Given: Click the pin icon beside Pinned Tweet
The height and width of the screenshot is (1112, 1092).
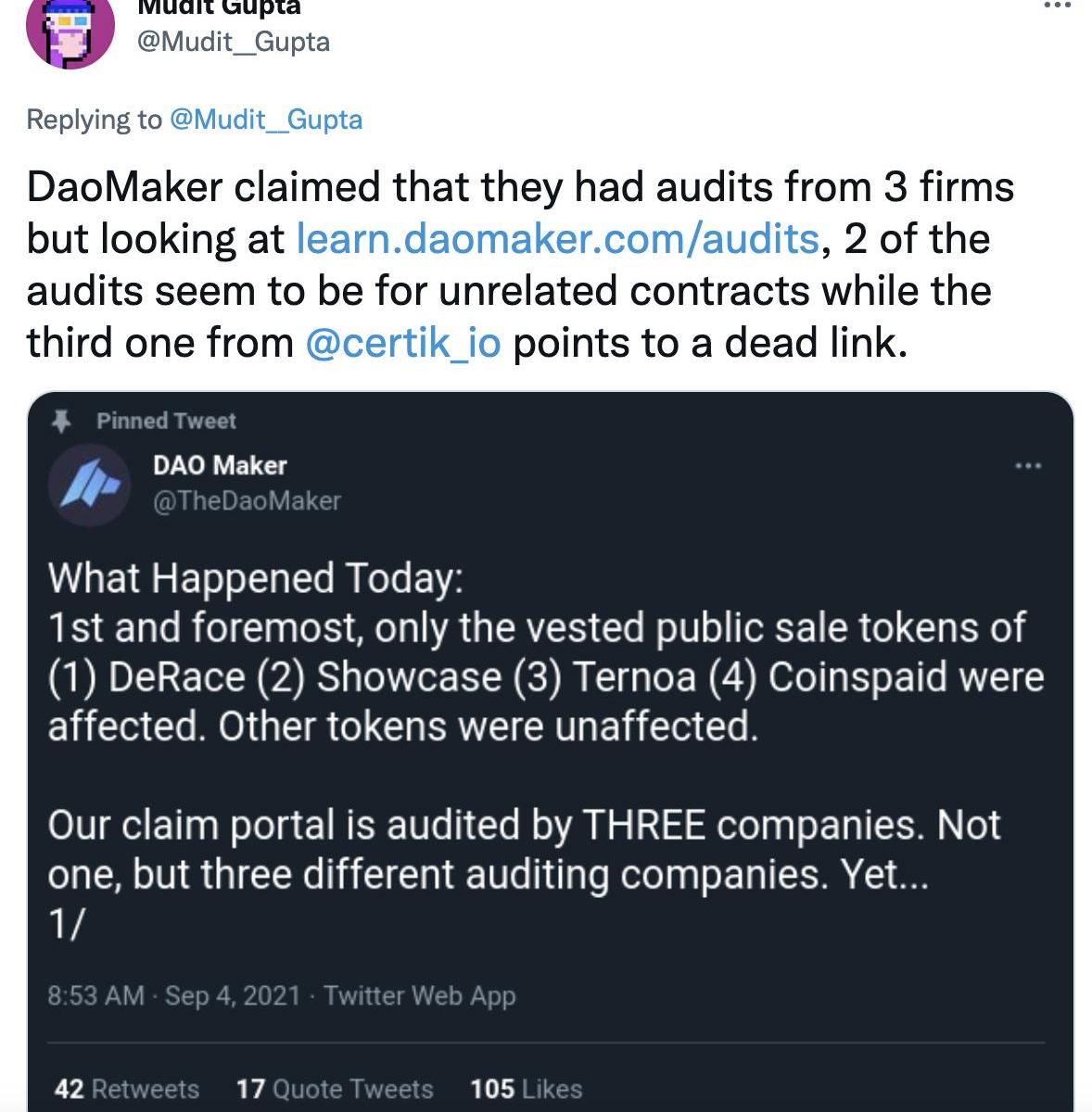Looking at the screenshot, I should point(62,422).
